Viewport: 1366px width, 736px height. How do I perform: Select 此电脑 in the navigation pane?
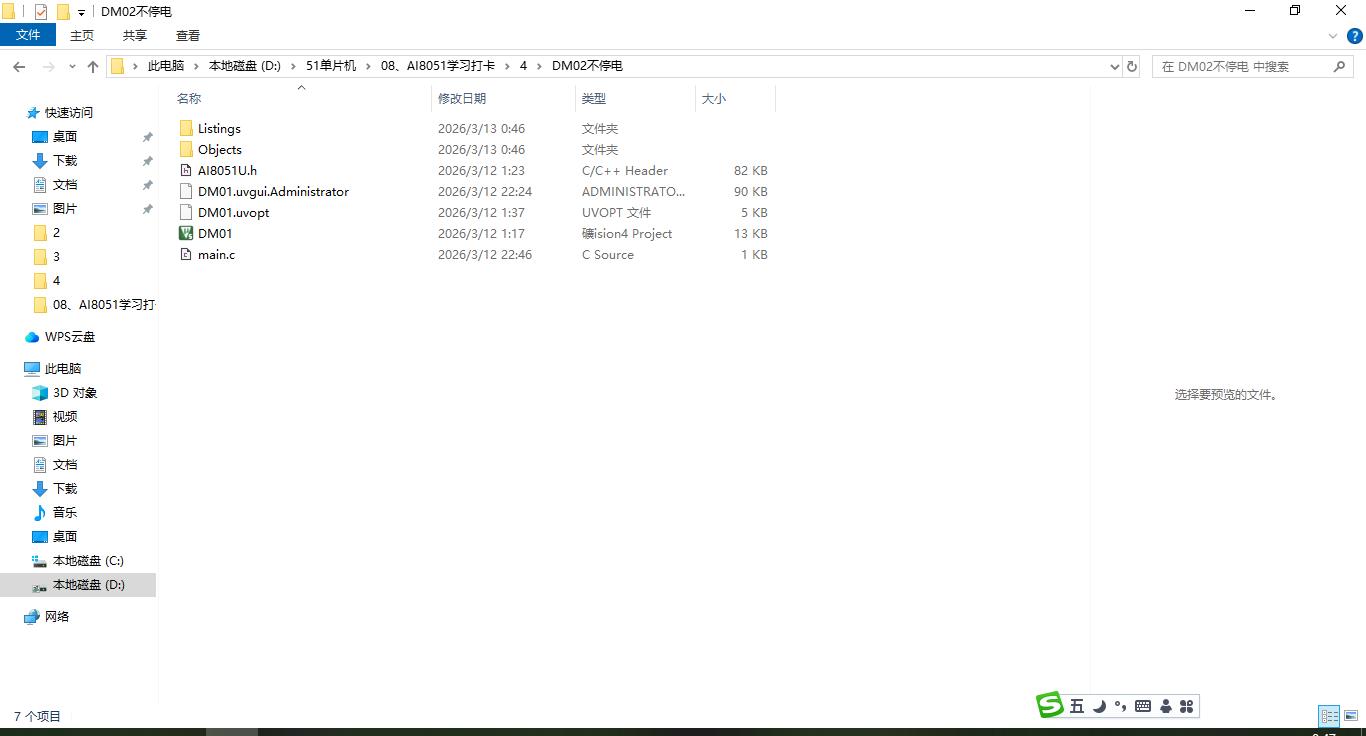[x=63, y=369]
